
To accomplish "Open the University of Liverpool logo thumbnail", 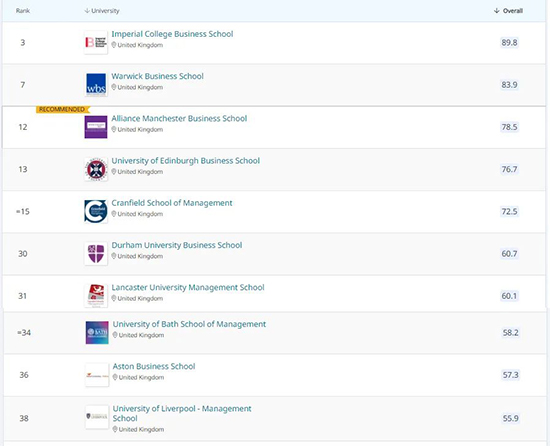I will 97,417.
